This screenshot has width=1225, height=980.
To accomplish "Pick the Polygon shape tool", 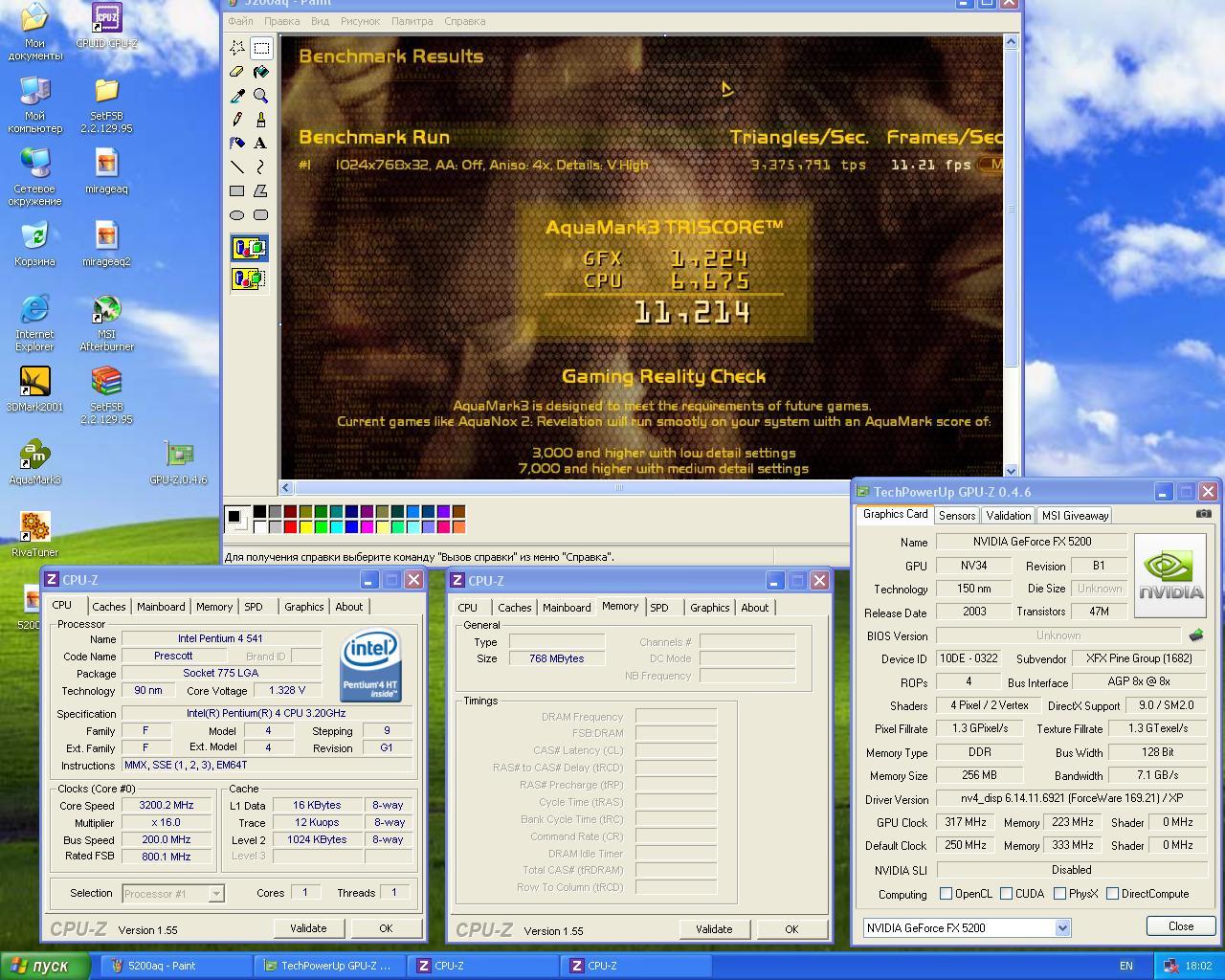I will (x=260, y=191).
